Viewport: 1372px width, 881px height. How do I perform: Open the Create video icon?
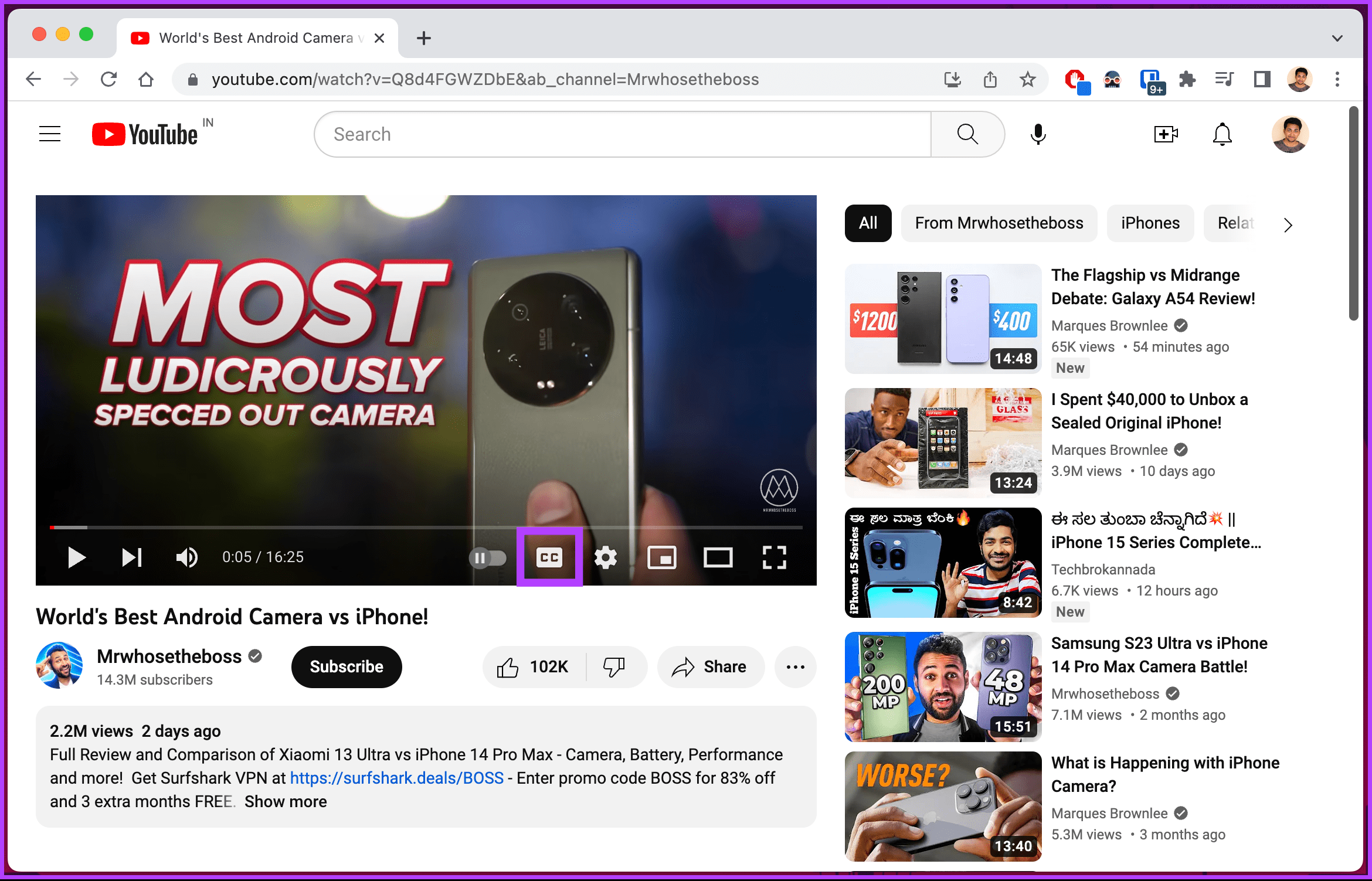1166,134
